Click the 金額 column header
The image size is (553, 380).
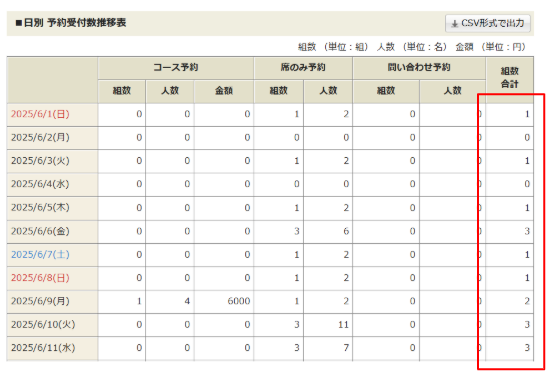(224, 91)
